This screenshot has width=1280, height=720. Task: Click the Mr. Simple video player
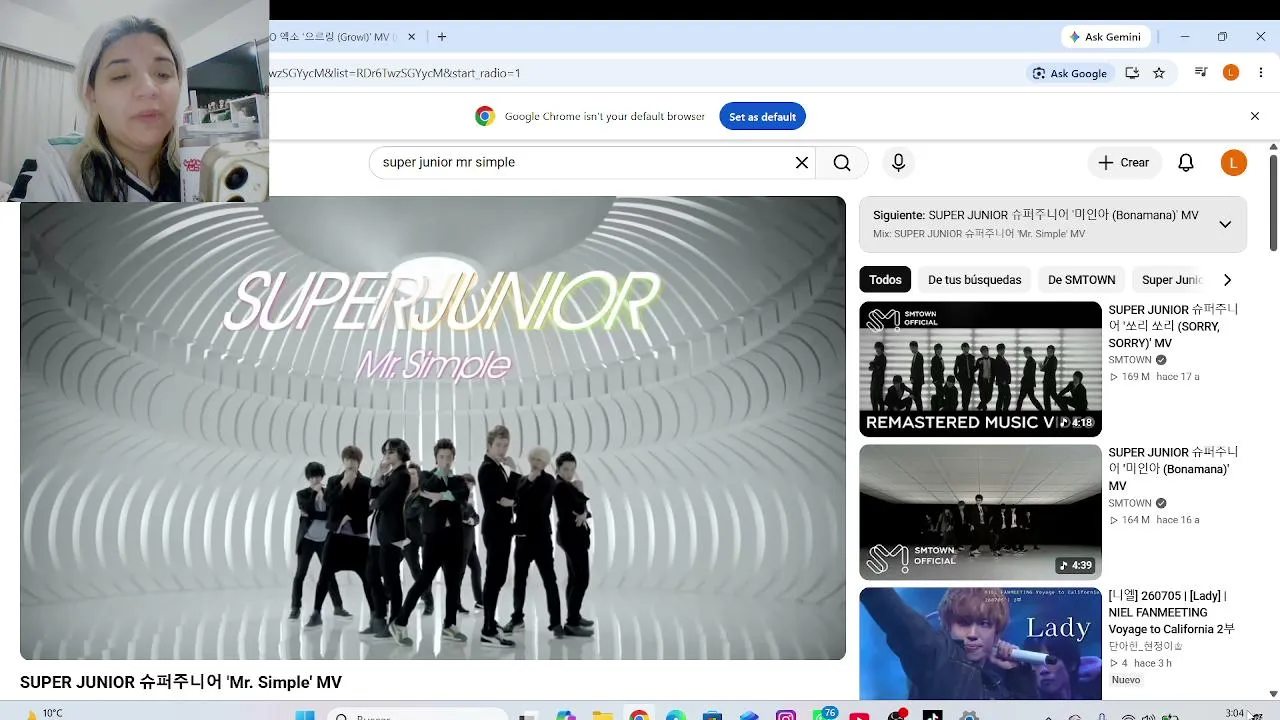(433, 428)
